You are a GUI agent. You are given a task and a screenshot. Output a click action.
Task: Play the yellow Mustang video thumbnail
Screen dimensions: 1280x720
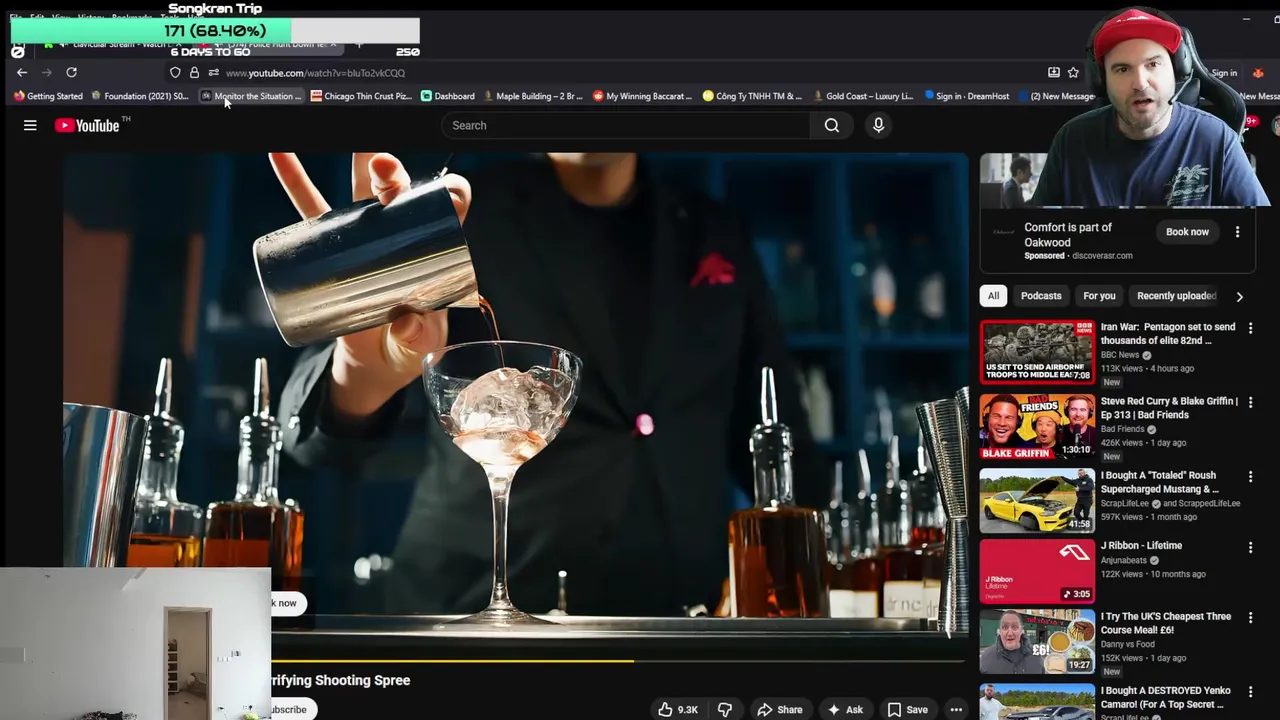[1037, 500]
